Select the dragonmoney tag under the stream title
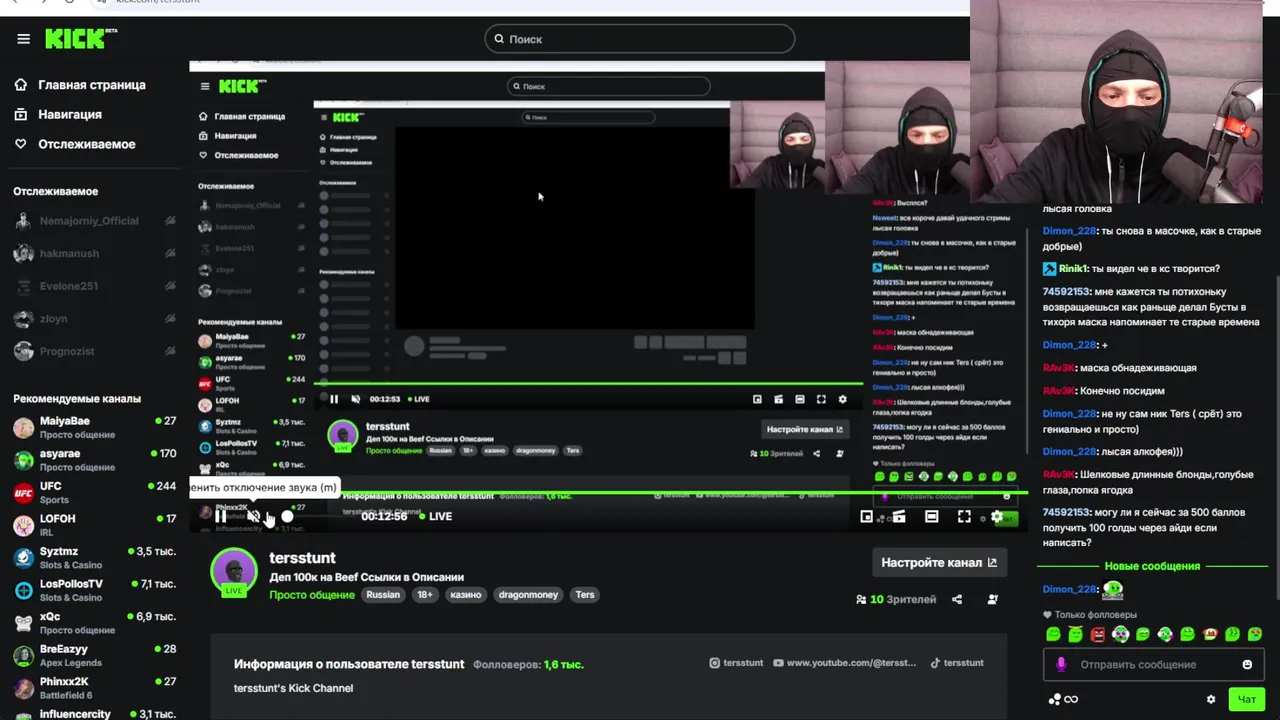This screenshot has width=1280, height=720. (x=528, y=595)
